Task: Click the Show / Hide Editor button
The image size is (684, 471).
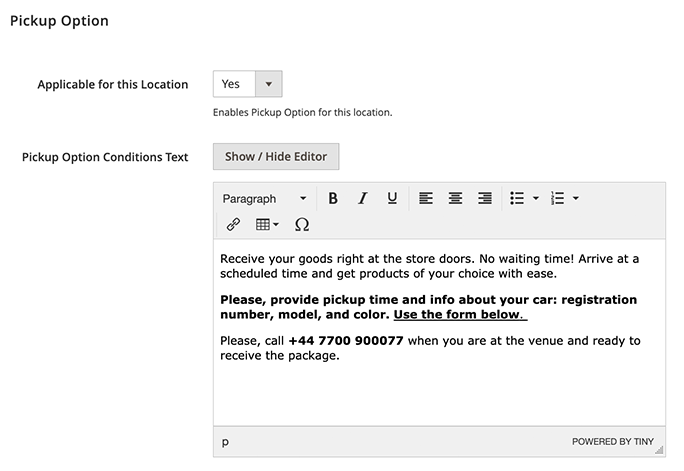Action: point(276,157)
